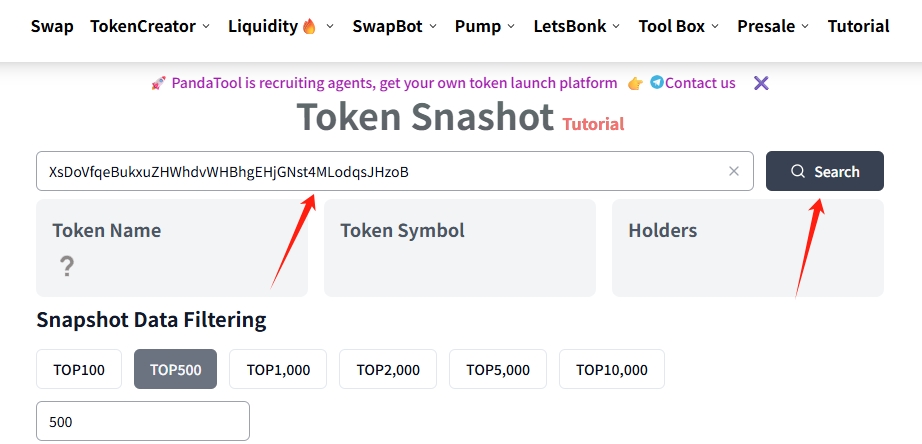Click the holder count field showing 500
The height and width of the screenshot is (444, 922).
[x=143, y=421]
